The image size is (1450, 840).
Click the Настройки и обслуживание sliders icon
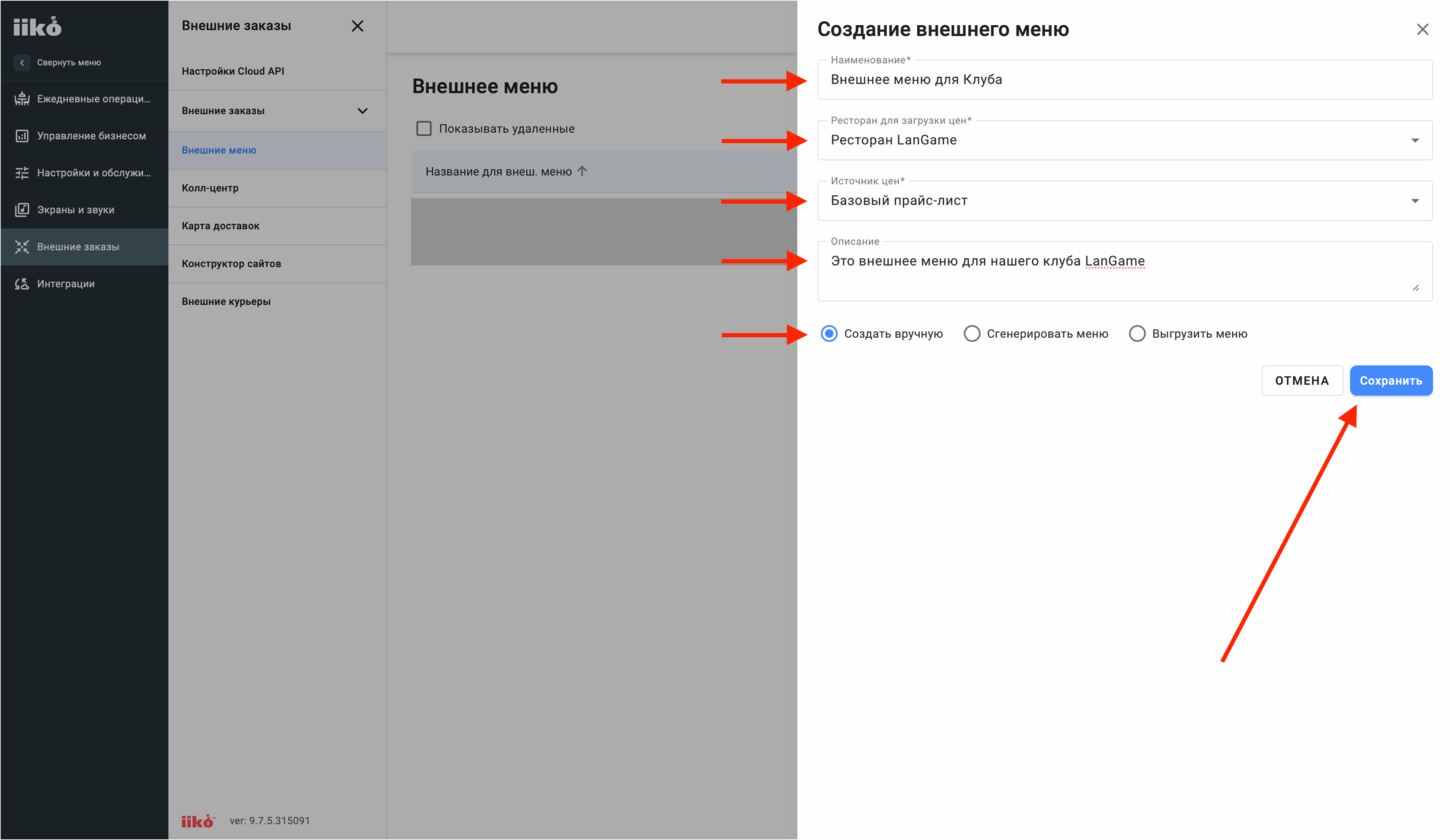coord(22,173)
